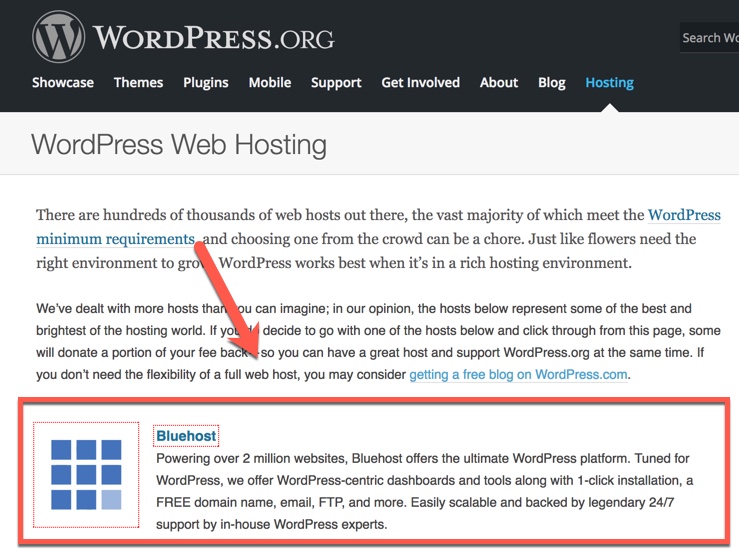Click the Bluehost grid logo thumbnail
Viewport: 739px width, 553px height.
pos(86,474)
